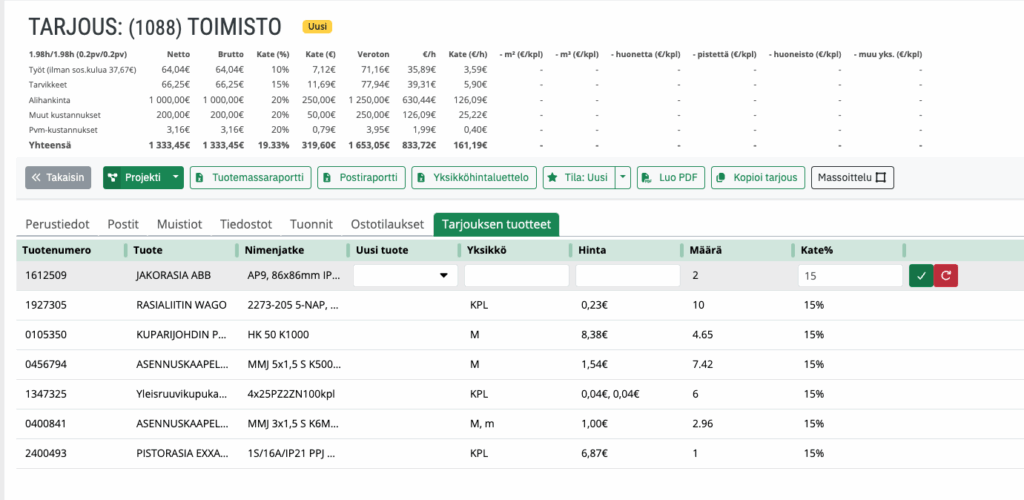Expand the Projekti dropdown arrow
The width and height of the screenshot is (1024, 500).
point(177,178)
